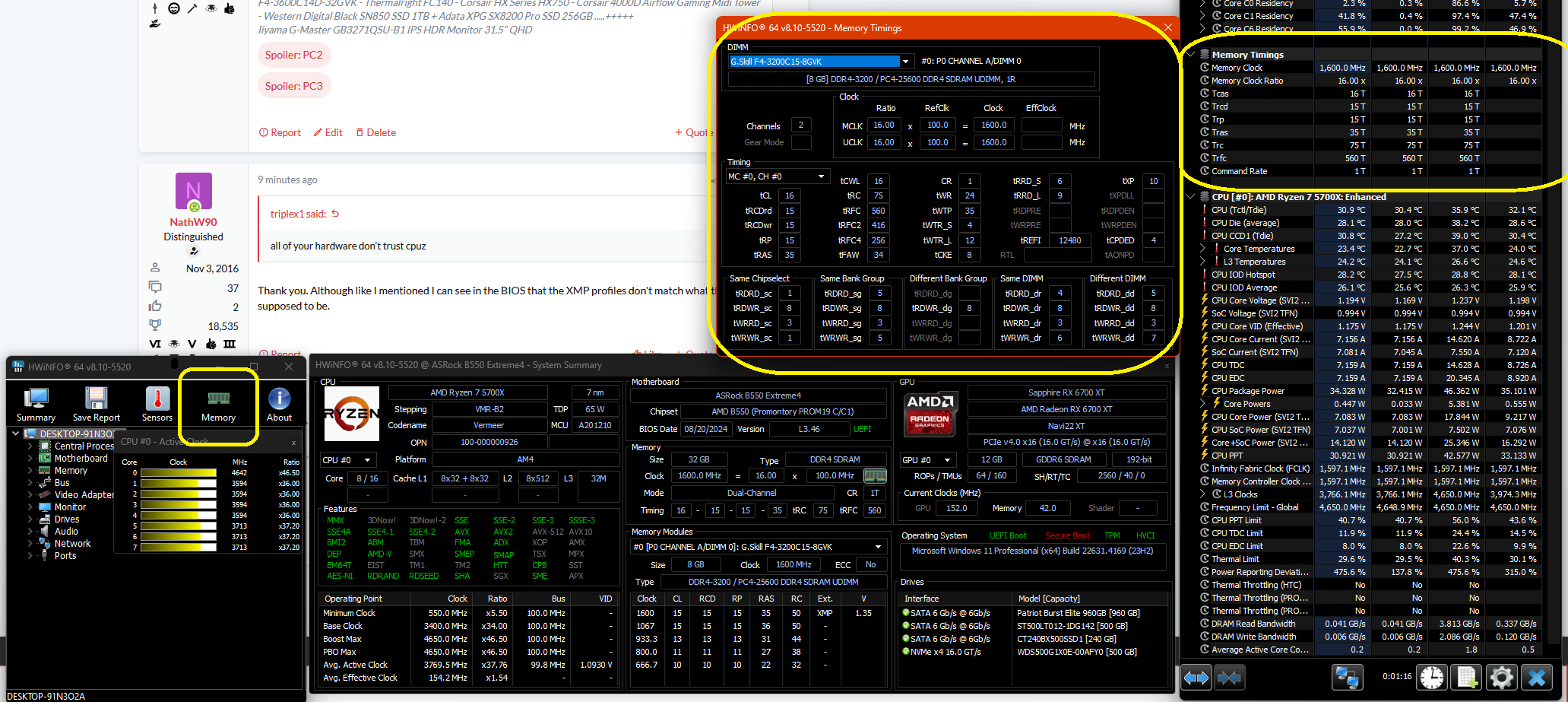This screenshot has height=702, width=1568.
Task: Click the Report link under the first post
Action: point(280,132)
